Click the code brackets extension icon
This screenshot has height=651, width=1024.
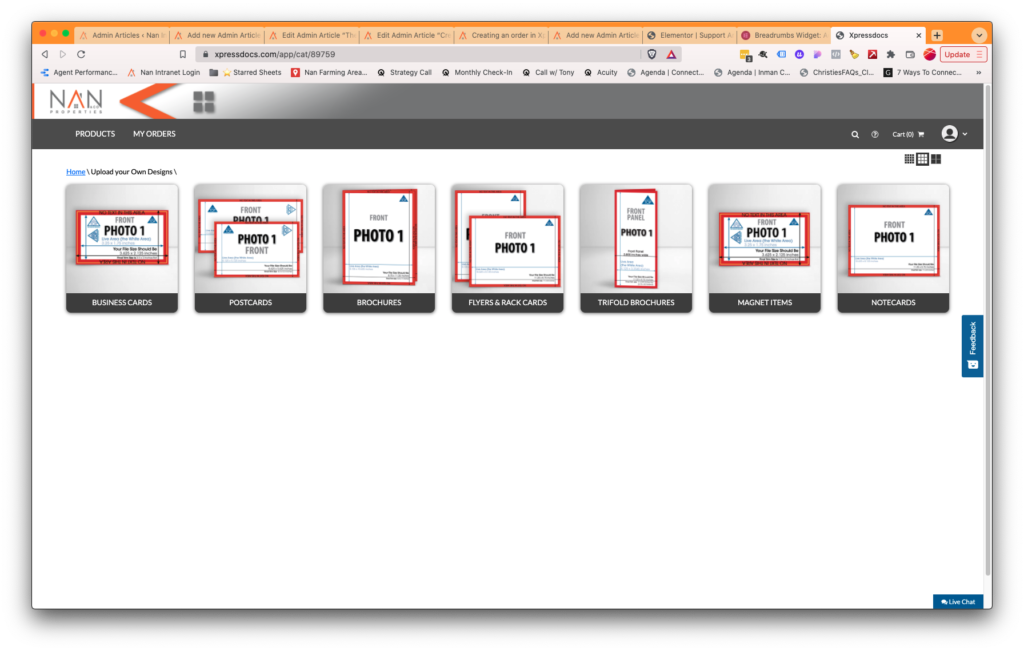(835, 54)
